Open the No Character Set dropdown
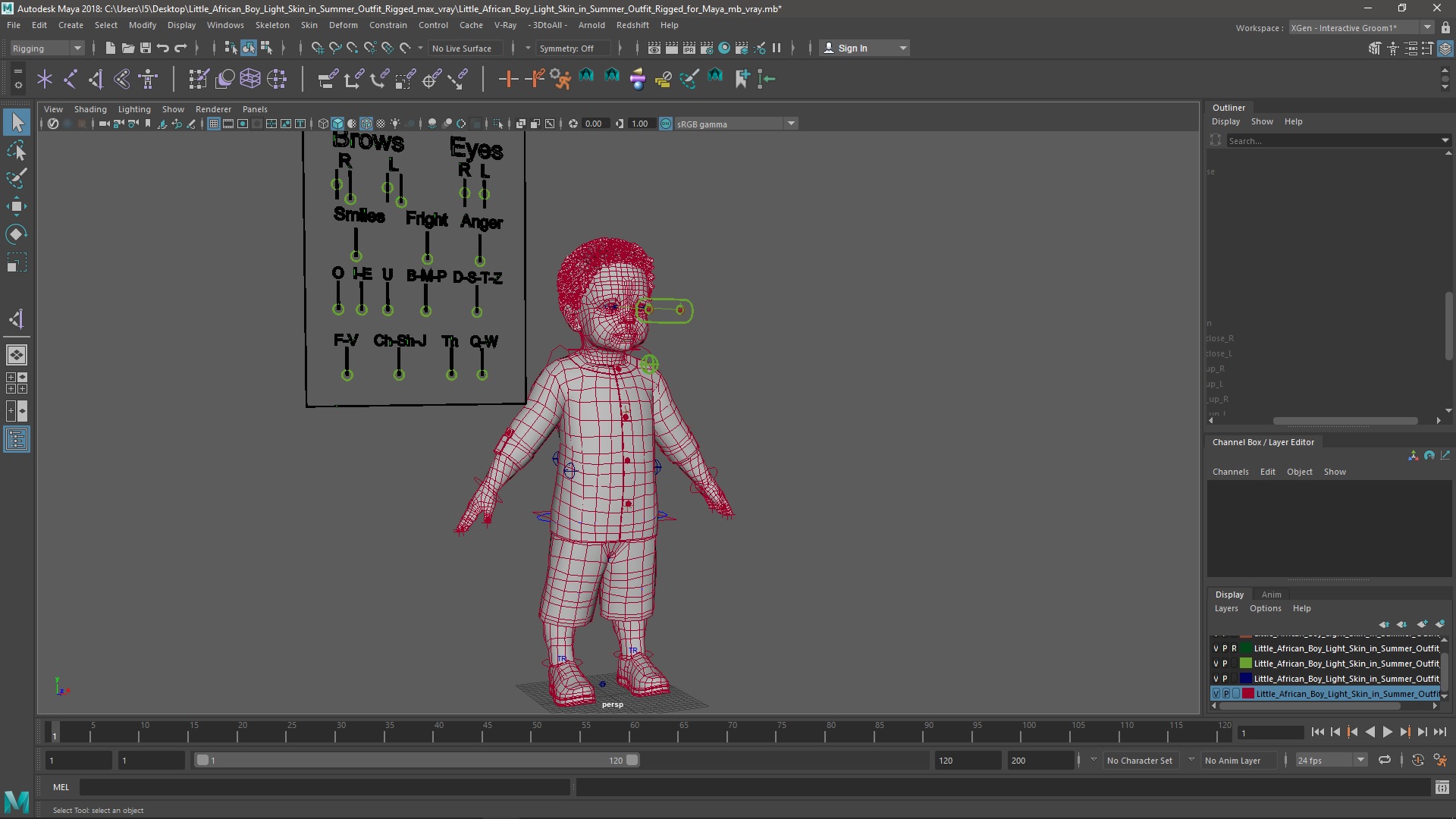This screenshot has width=1456, height=819. pyautogui.click(x=1140, y=761)
